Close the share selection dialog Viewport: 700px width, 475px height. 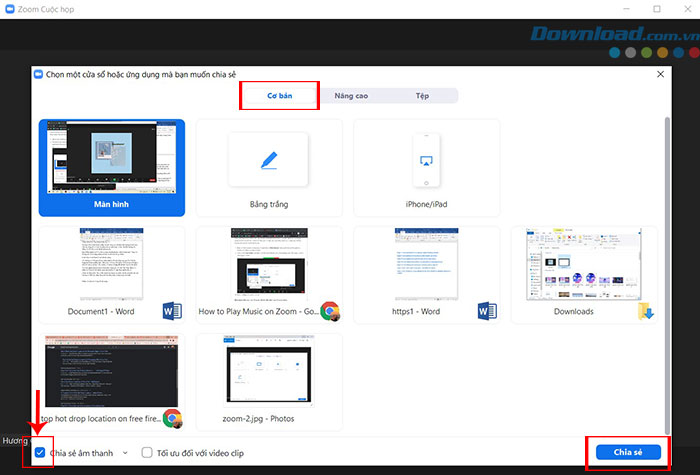[660, 75]
